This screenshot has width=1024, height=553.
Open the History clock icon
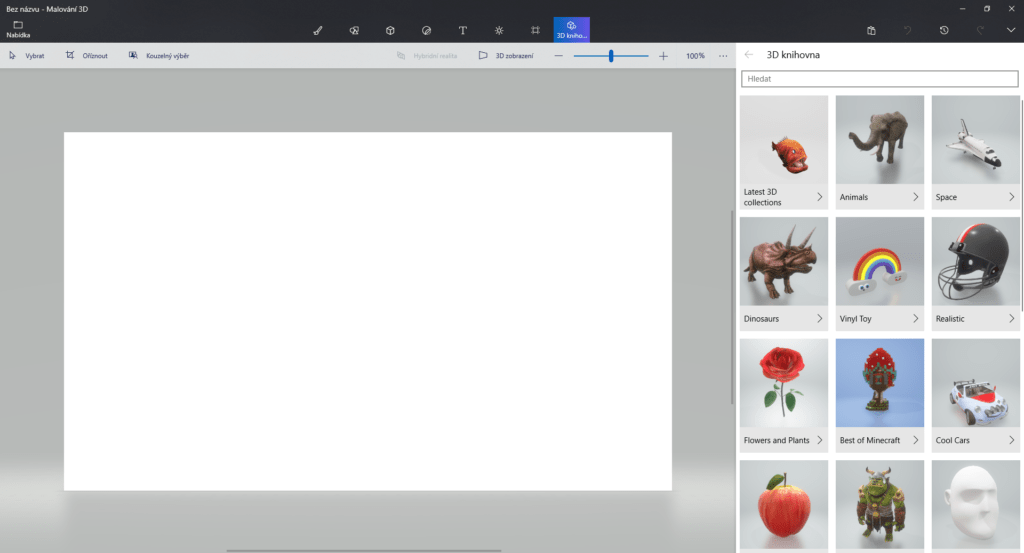pos(944,30)
